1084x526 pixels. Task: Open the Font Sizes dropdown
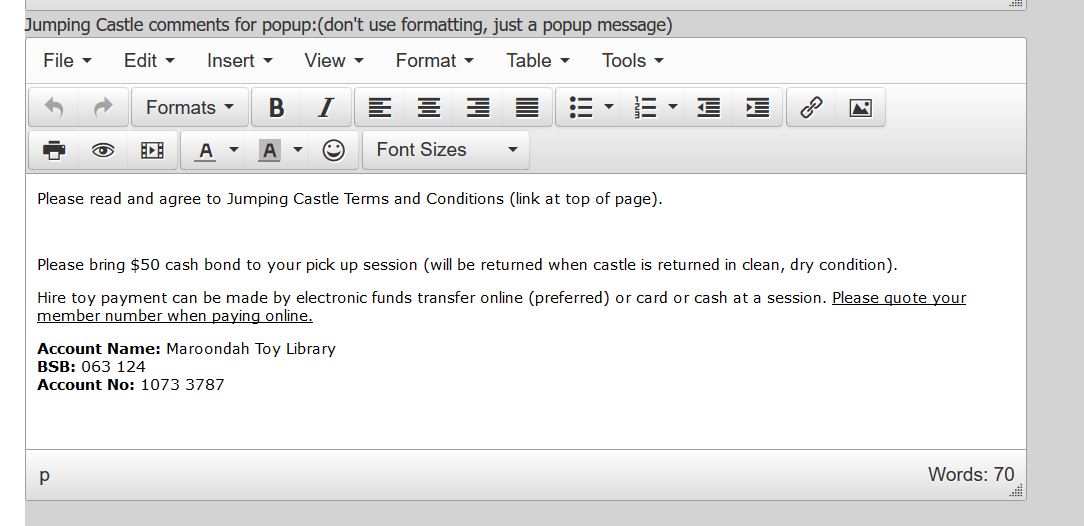(446, 150)
